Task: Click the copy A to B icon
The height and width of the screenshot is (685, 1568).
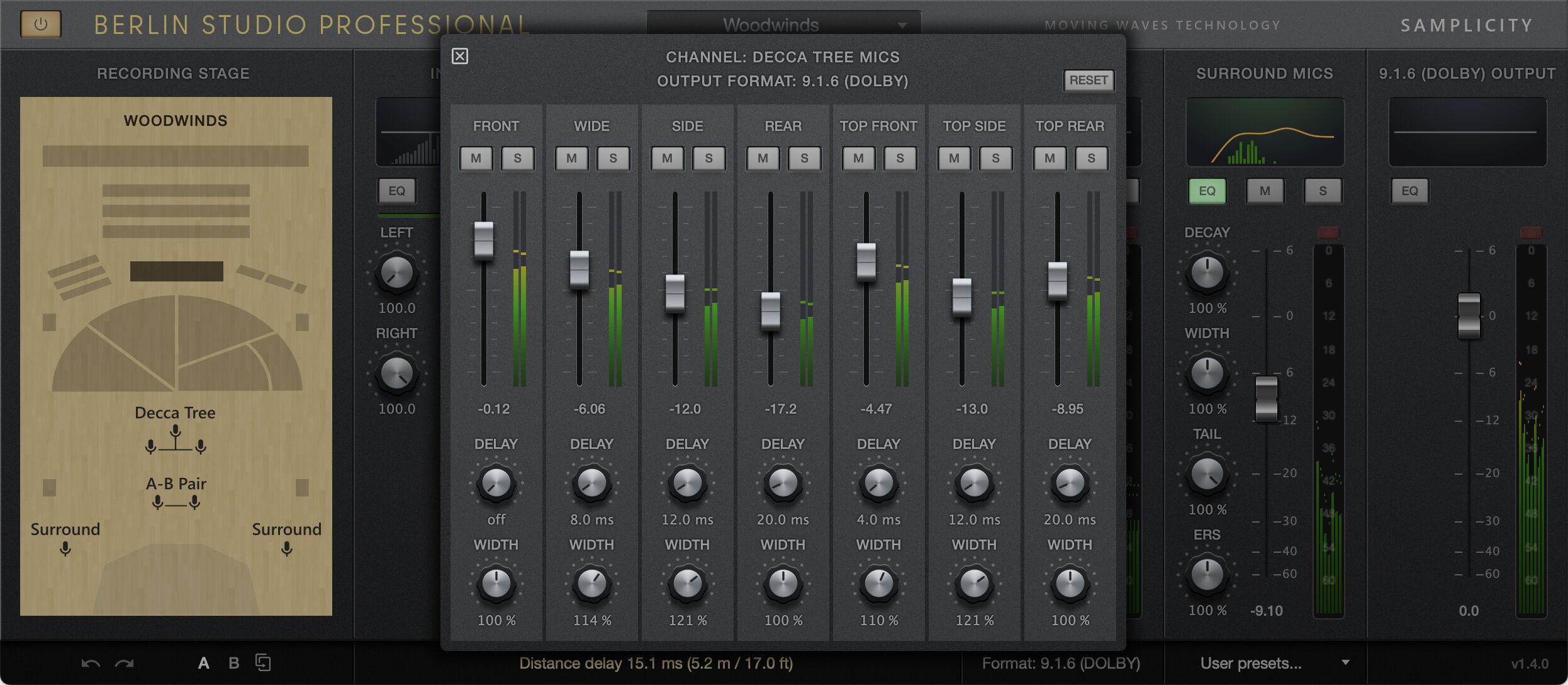Action: 263,662
